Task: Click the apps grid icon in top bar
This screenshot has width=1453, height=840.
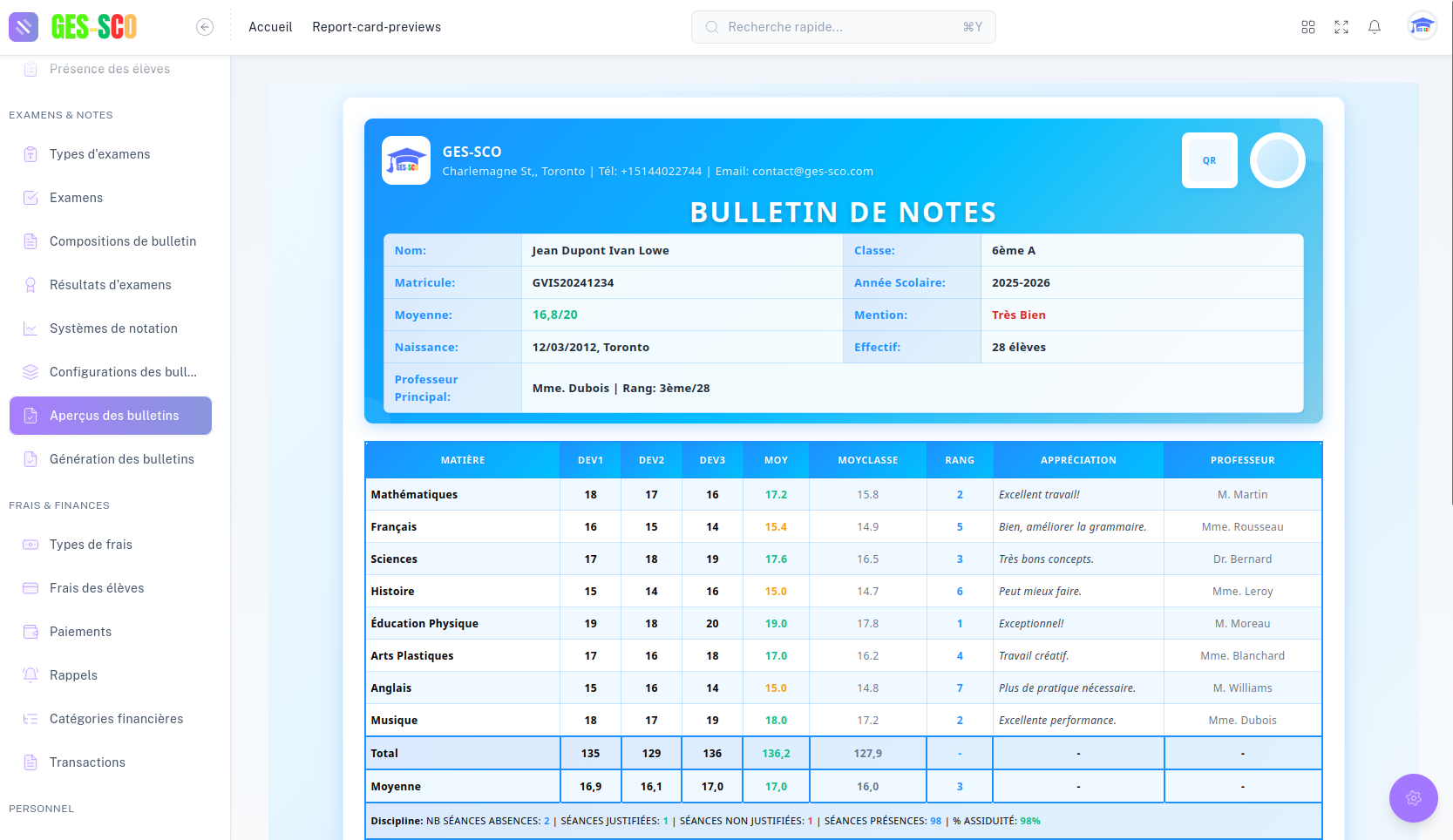Action: pyautogui.click(x=1308, y=27)
